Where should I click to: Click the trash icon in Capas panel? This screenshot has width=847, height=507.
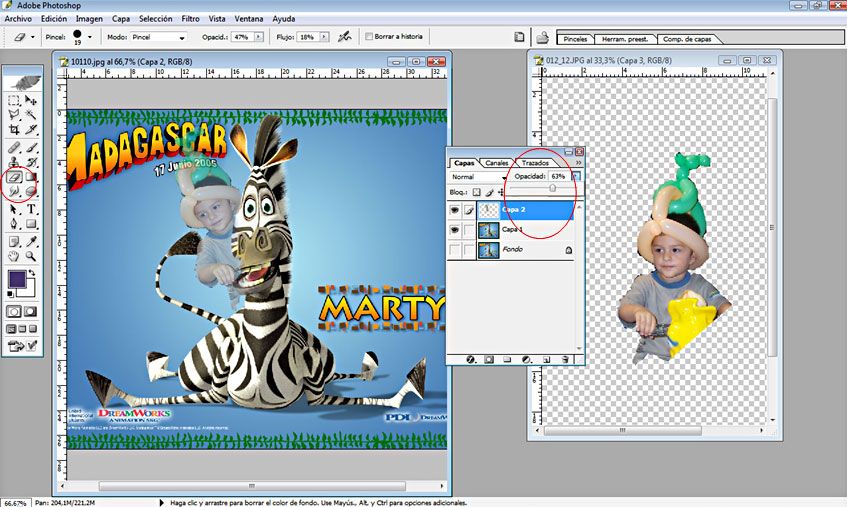click(565, 360)
